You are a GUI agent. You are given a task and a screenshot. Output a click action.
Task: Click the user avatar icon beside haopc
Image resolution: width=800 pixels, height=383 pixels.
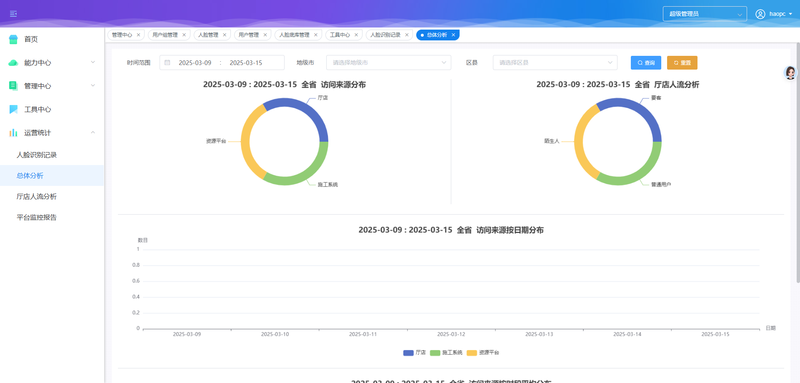tap(760, 14)
